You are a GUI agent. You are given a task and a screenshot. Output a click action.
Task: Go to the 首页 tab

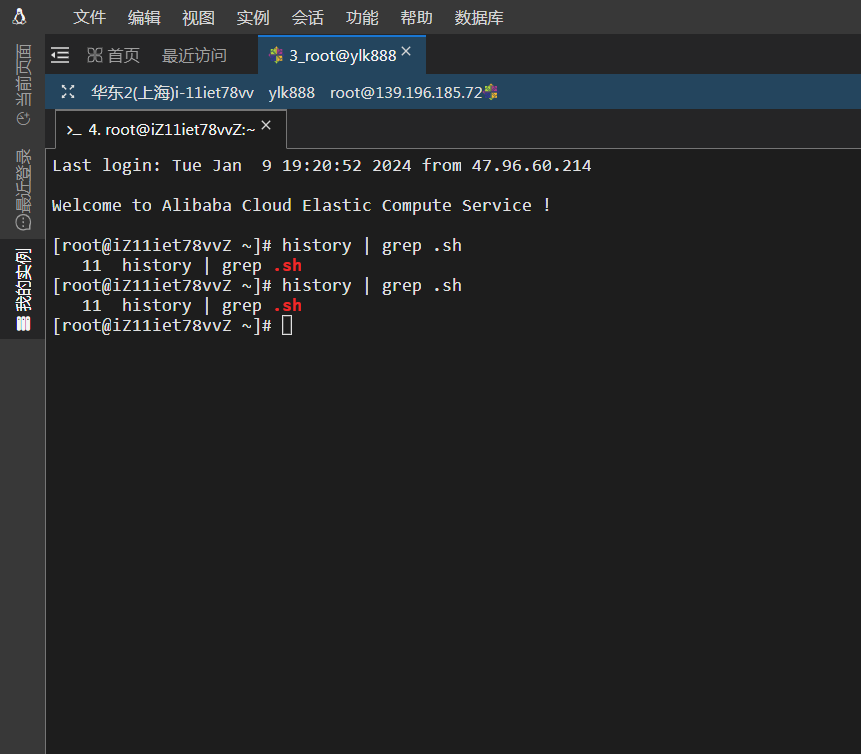(113, 55)
